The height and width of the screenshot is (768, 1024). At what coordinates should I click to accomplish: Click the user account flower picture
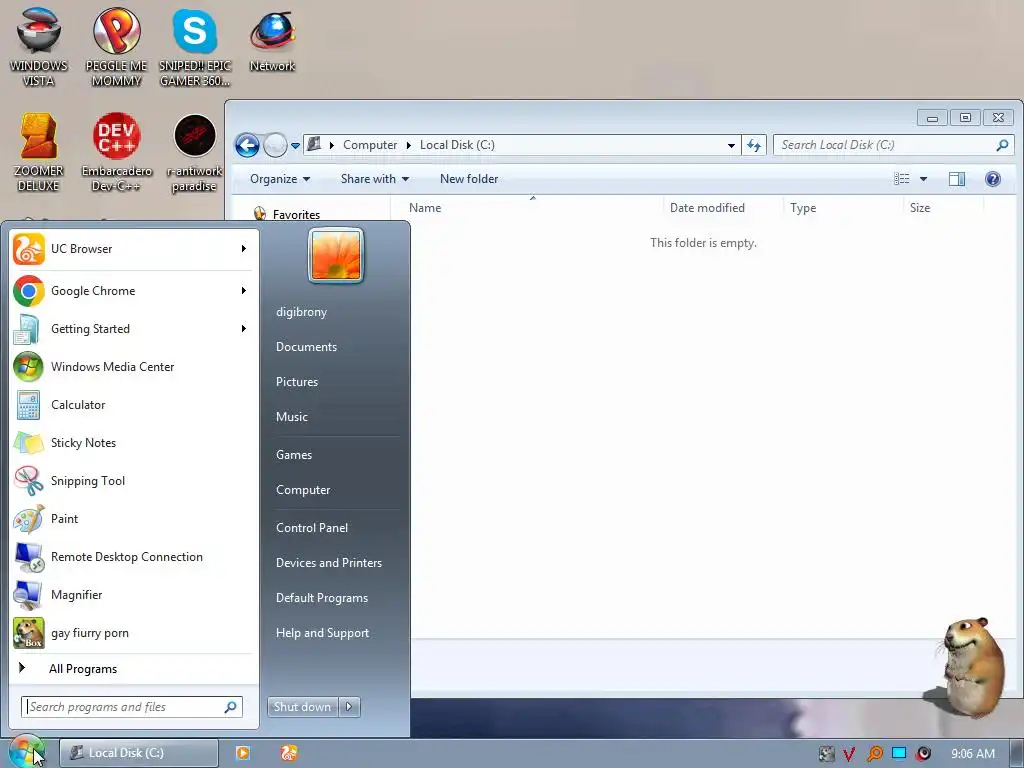point(336,255)
